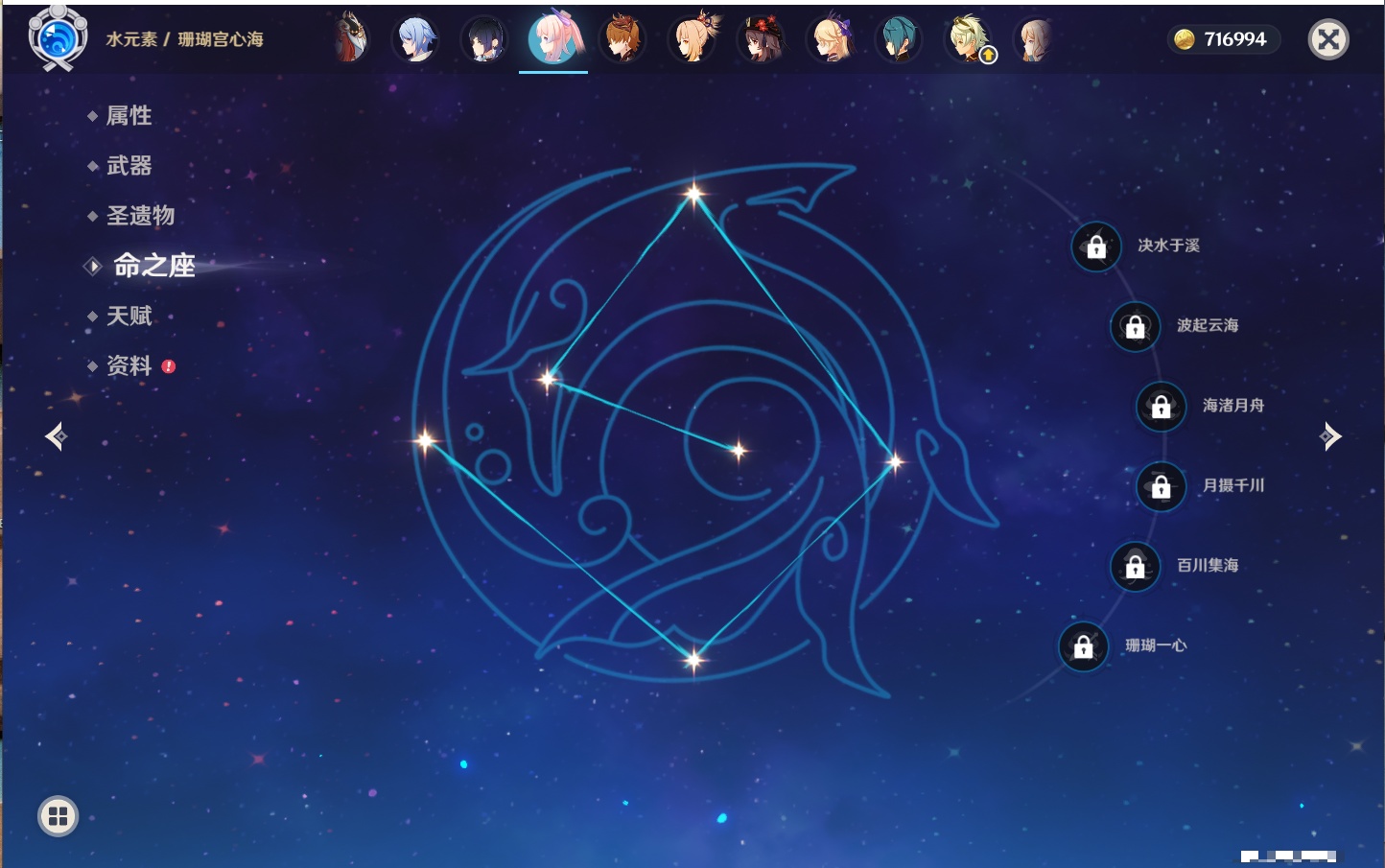Click the Mora coin icon
This screenshot has width=1385, height=868.
[1185, 39]
